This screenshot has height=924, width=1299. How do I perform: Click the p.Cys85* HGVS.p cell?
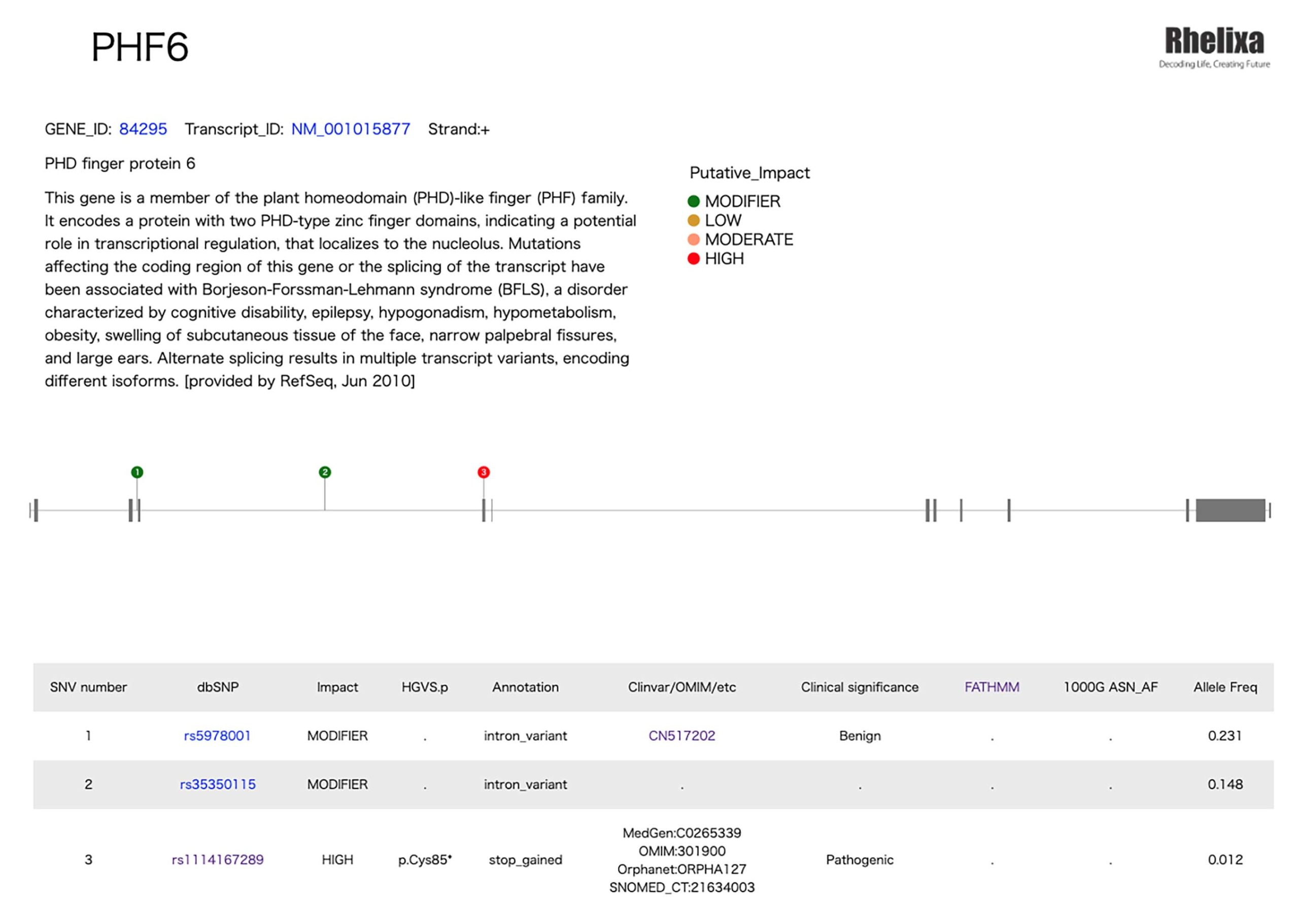click(425, 859)
